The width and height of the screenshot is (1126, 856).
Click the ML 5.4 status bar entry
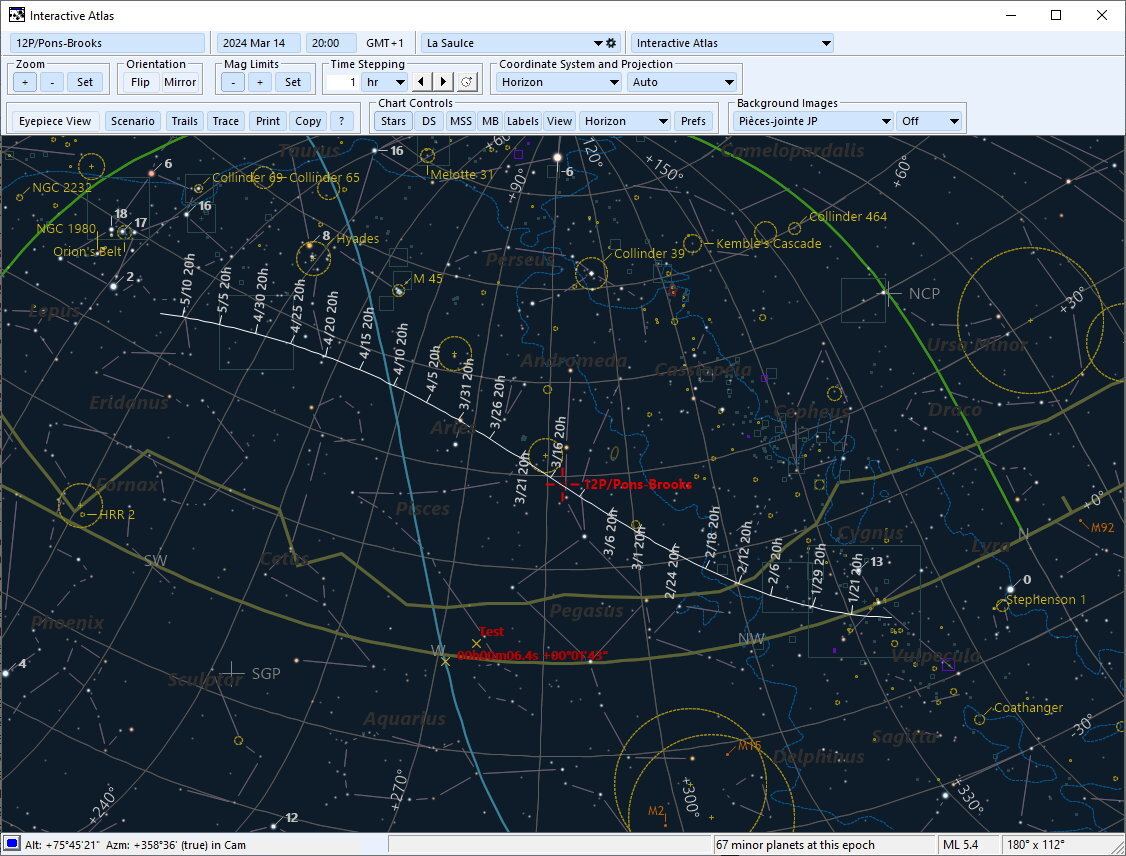tap(960, 845)
